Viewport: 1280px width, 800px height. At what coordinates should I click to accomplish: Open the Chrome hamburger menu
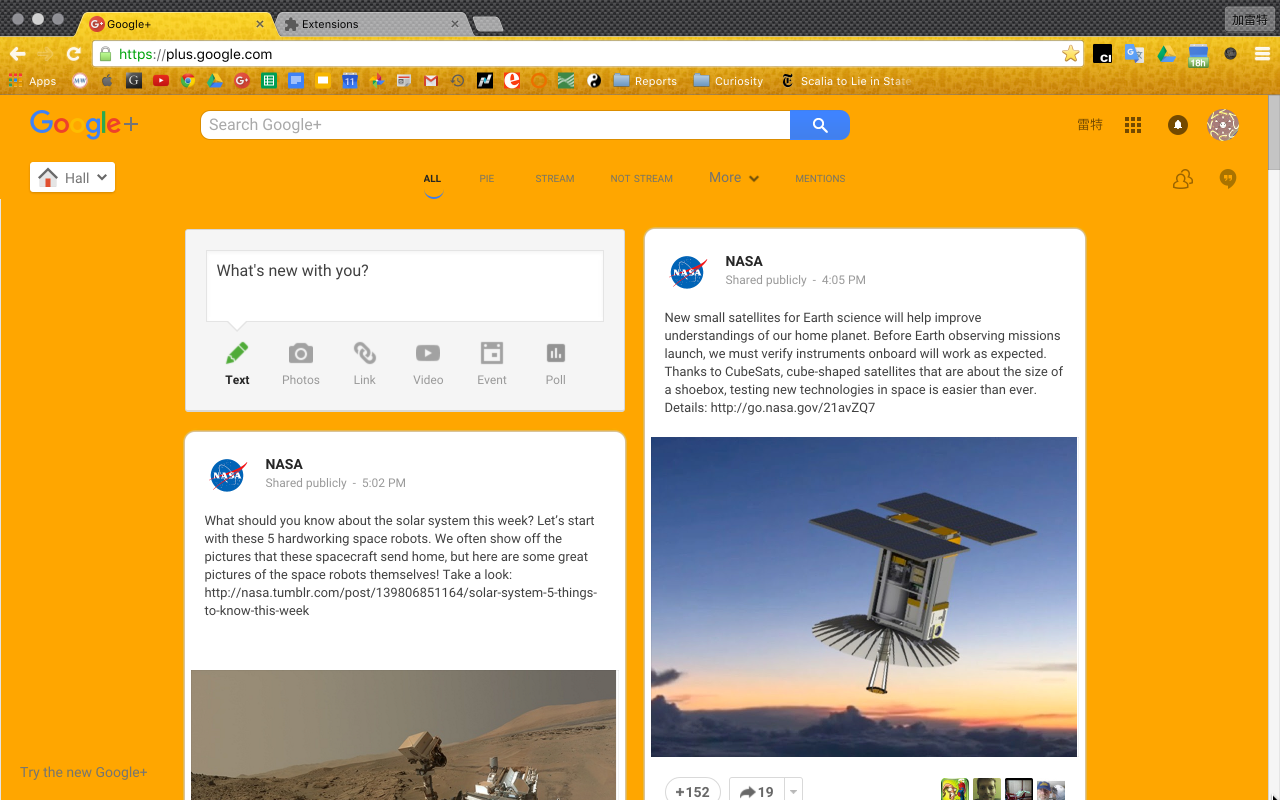[1262, 54]
